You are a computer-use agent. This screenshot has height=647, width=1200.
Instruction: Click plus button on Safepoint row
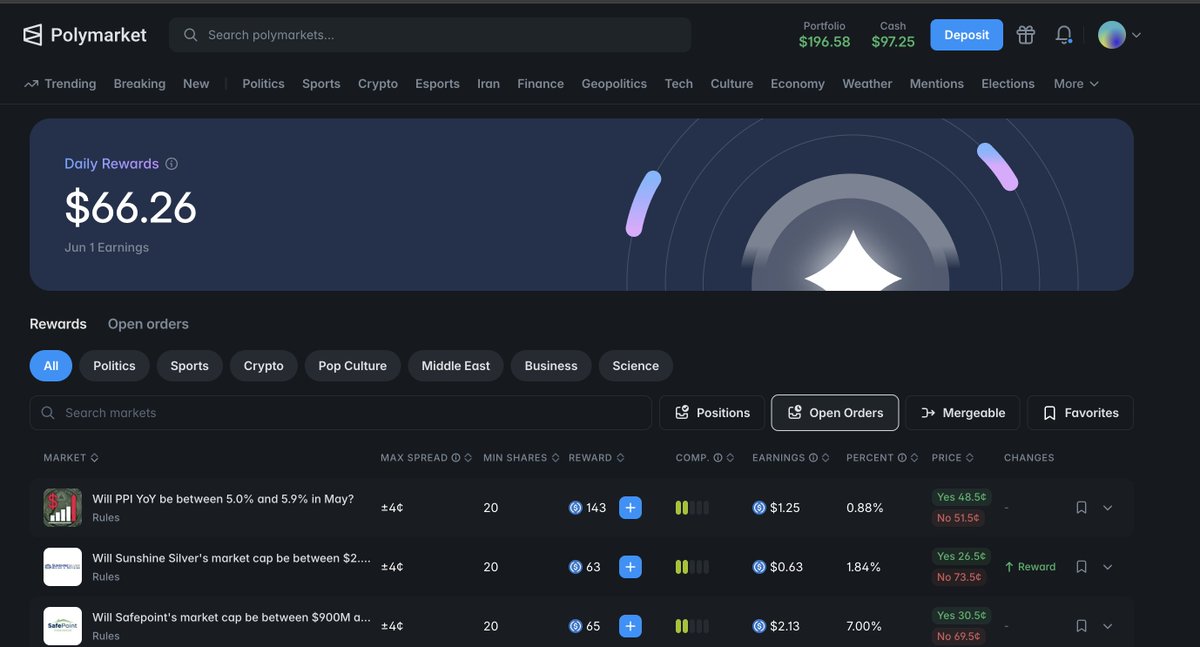(x=630, y=626)
